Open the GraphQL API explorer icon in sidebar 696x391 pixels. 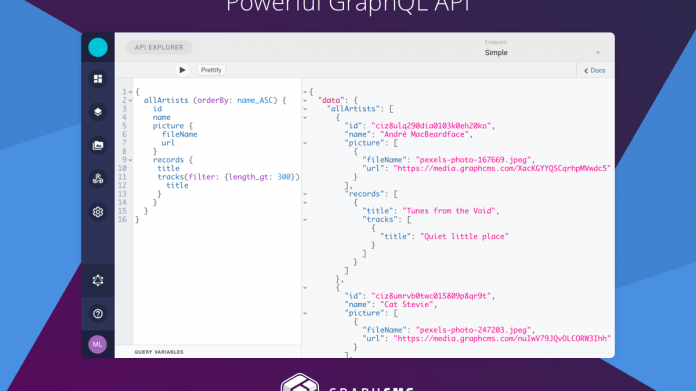tap(98, 280)
